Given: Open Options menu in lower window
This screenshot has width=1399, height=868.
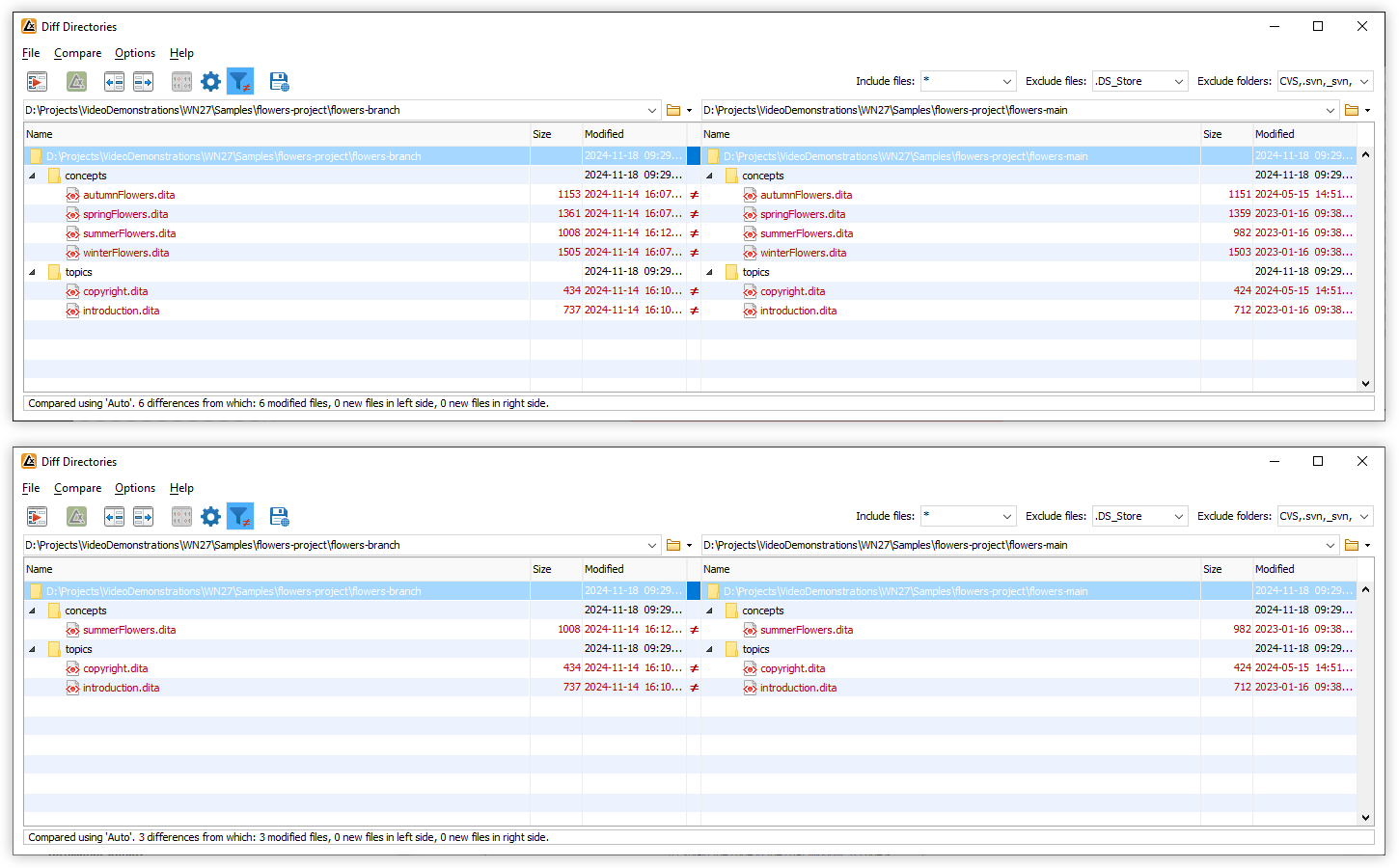Looking at the screenshot, I should (x=135, y=488).
